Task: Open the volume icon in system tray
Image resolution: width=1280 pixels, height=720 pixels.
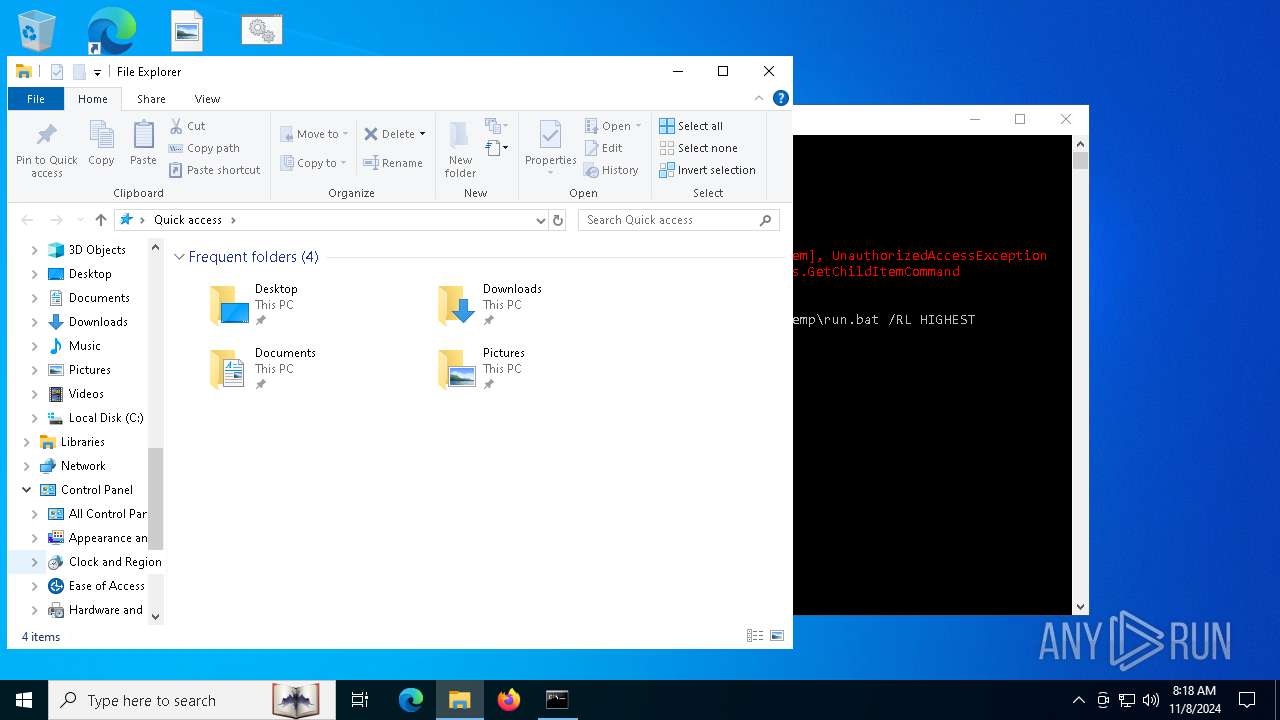Action: (1151, 700)
